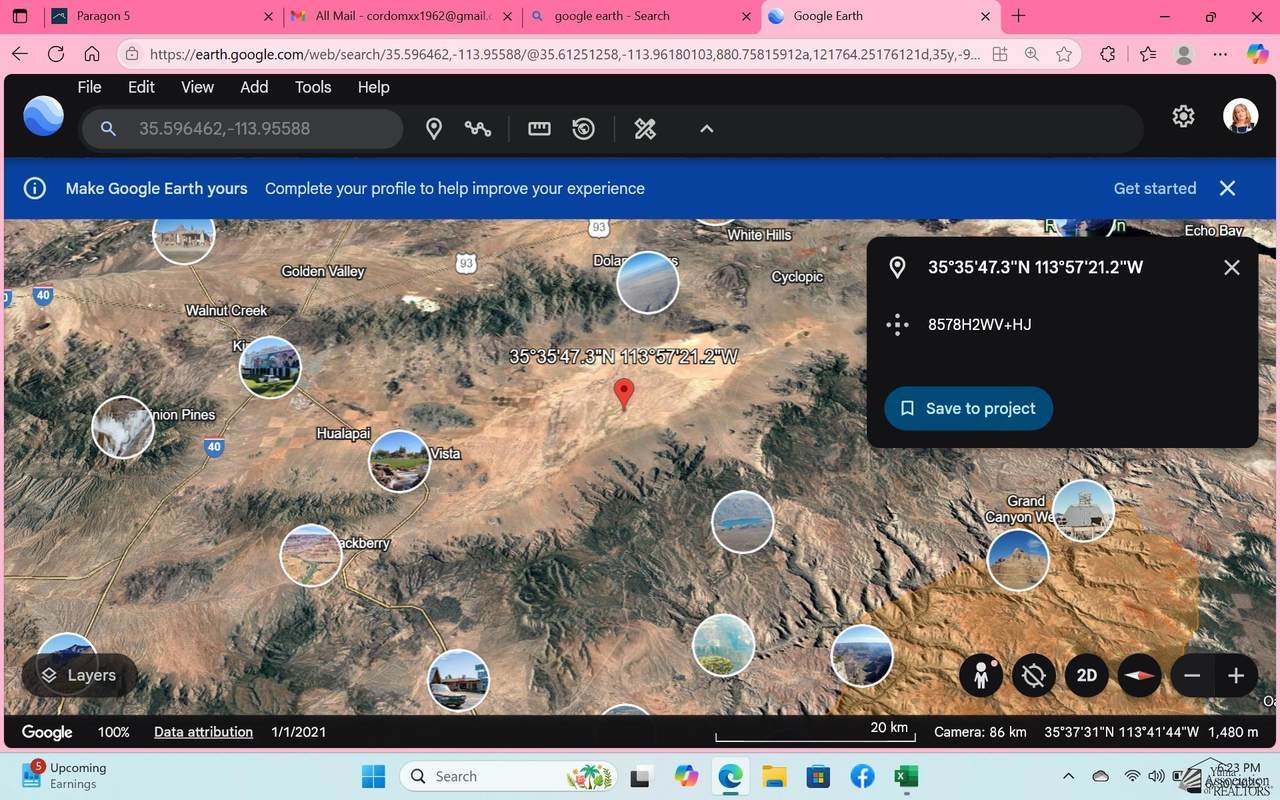Screen dimensions: 1280x800
Task: Open the Measure ruler tool
Action: coord(539,129)
